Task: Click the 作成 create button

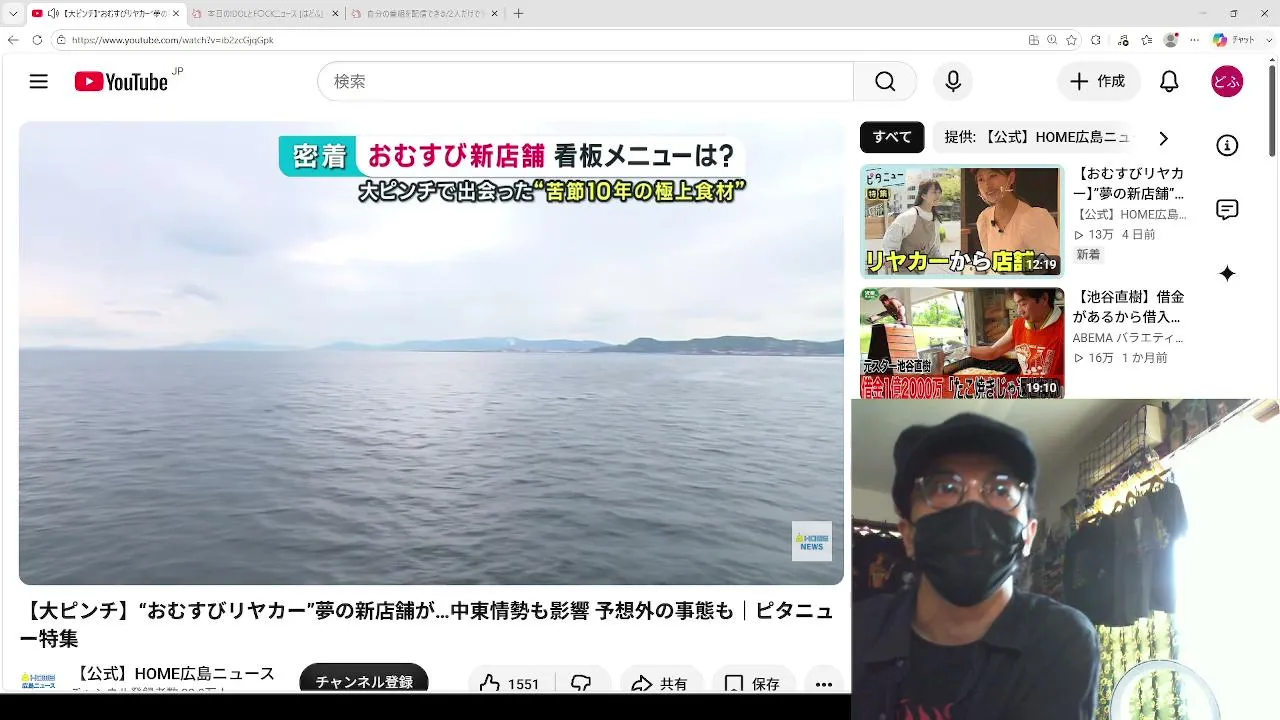Action: coord(1098,82)
